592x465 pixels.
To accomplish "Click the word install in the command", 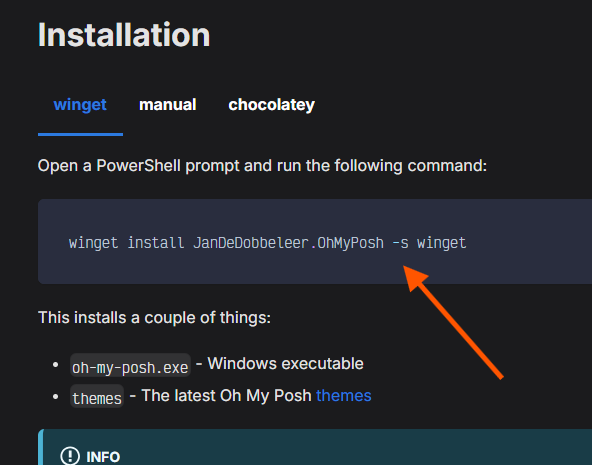I will pos(156,243).
